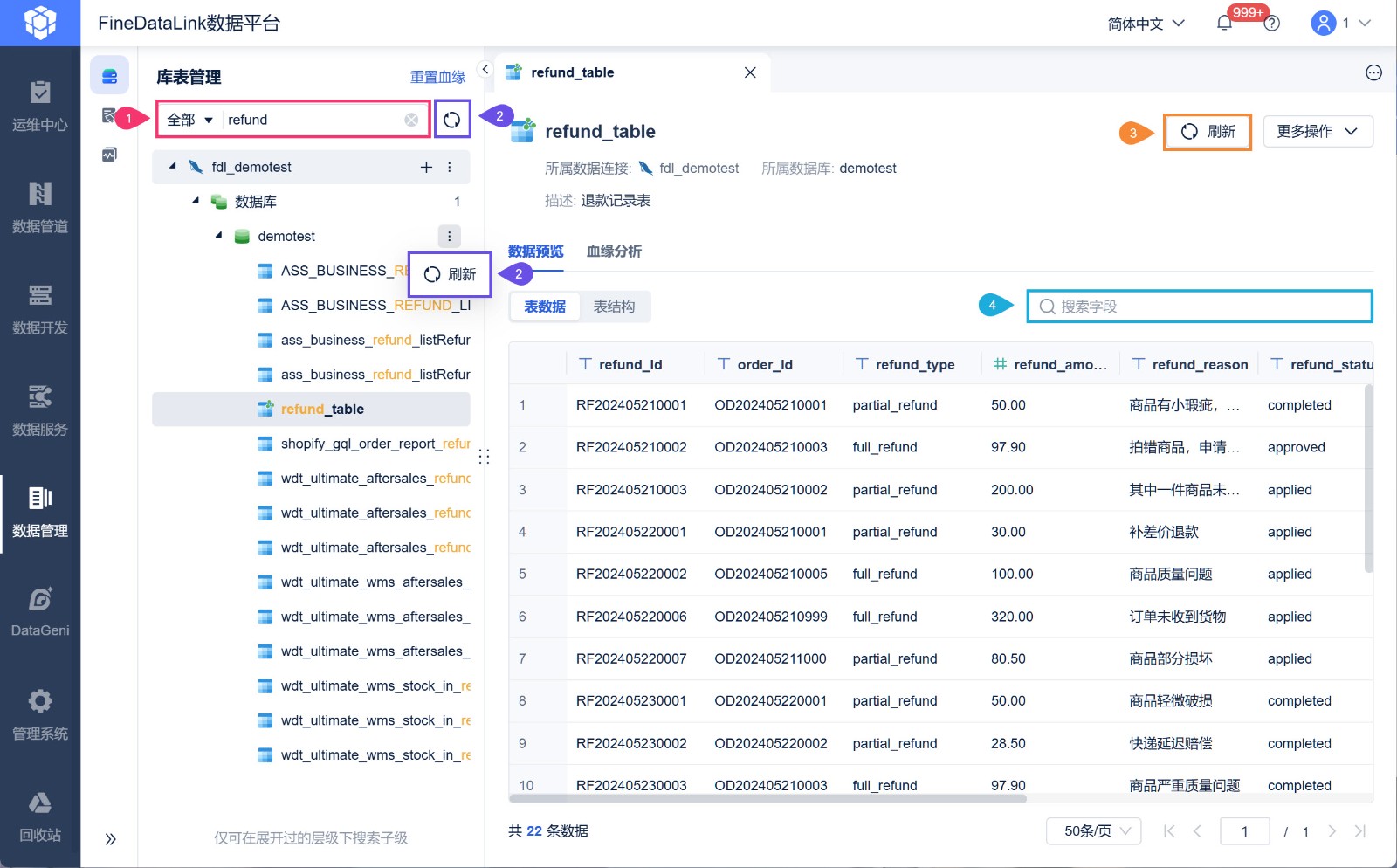
Task: Open the 数据开发 sidebar section
Action: (x=40, y=310)
